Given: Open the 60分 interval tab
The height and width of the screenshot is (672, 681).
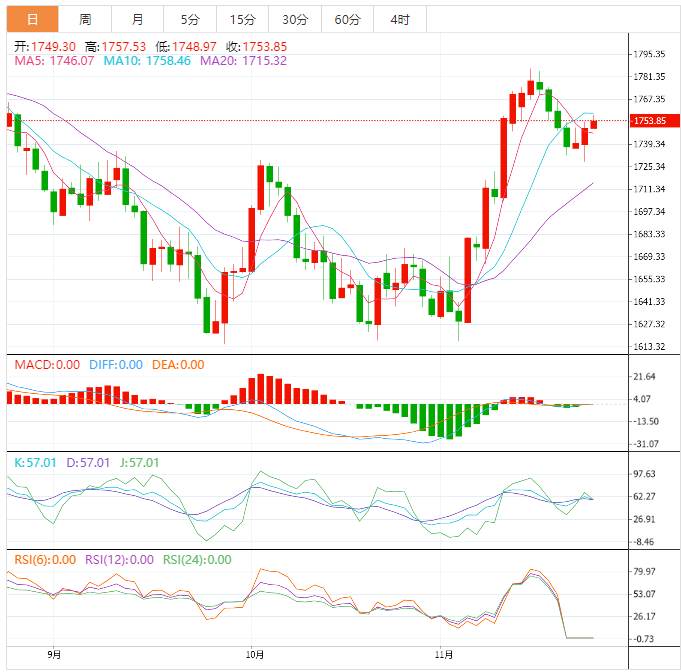Looking at the screenshot, I should click(x=347, y=19).
